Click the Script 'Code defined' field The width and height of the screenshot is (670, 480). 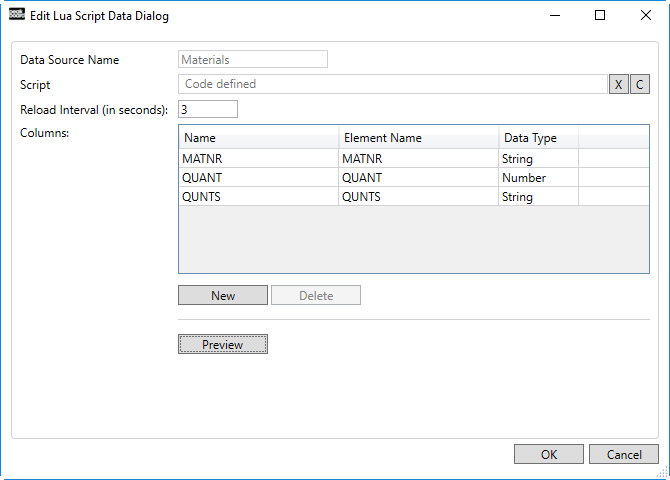393,84
